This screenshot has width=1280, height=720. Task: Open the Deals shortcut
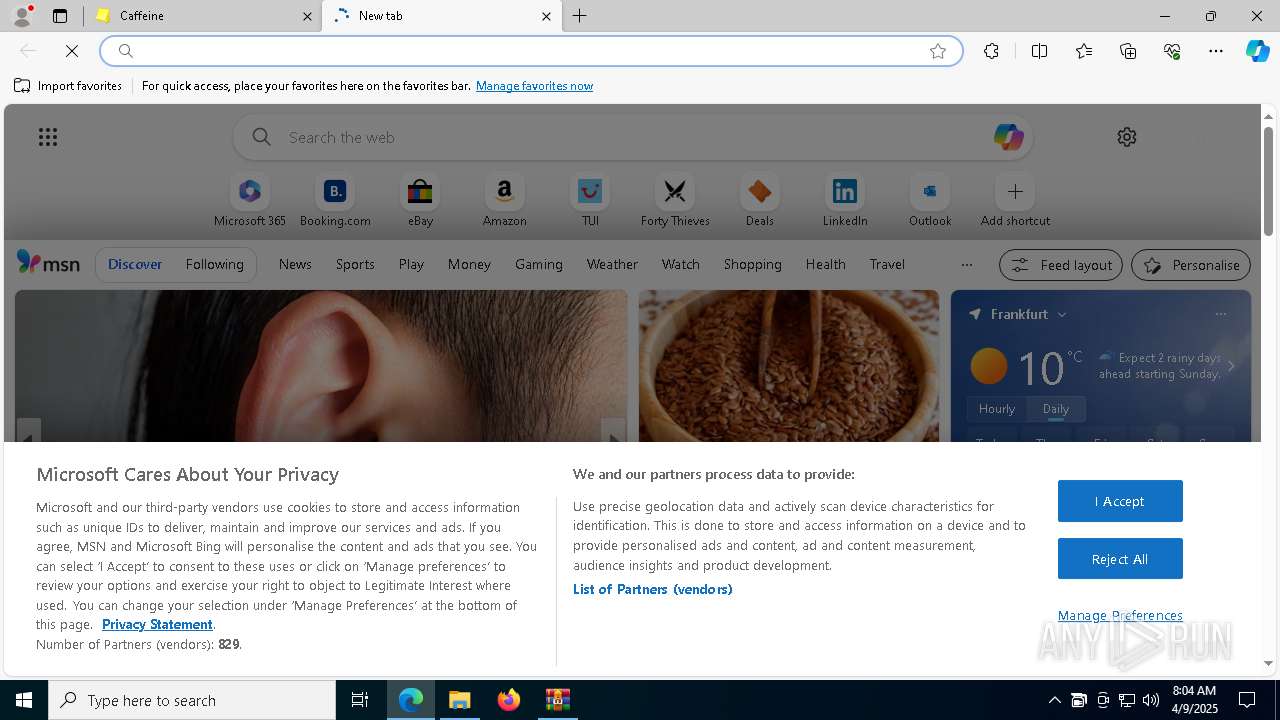(x=760, y=200)
